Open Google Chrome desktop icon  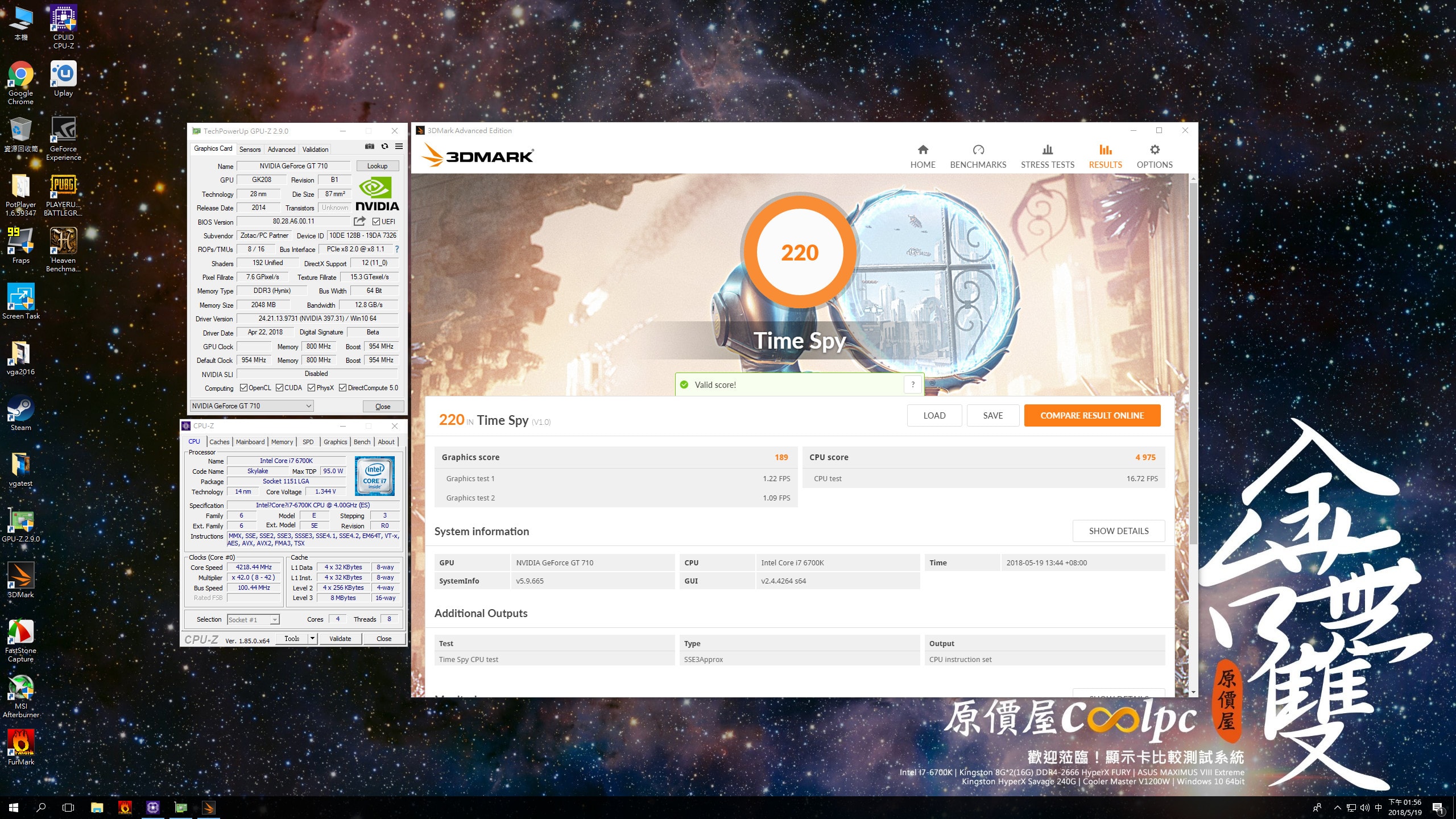(x=20, y=83)
